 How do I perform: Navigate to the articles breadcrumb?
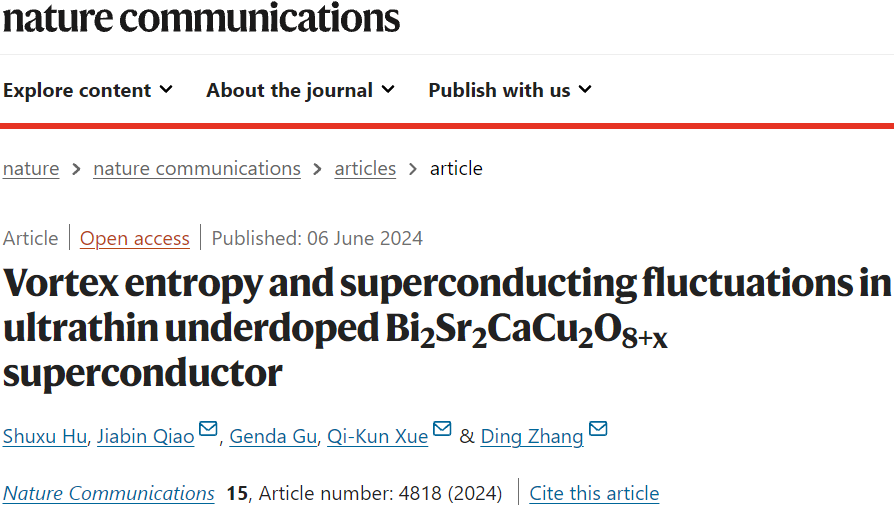[x=365, y=169]
